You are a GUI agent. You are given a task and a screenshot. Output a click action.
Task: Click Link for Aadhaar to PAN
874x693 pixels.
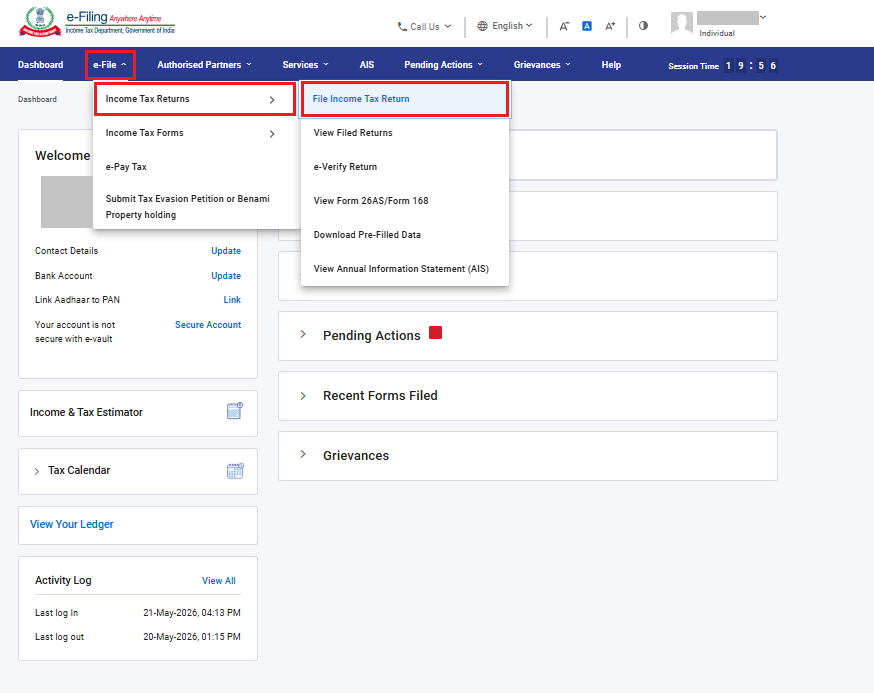[232, 300]
